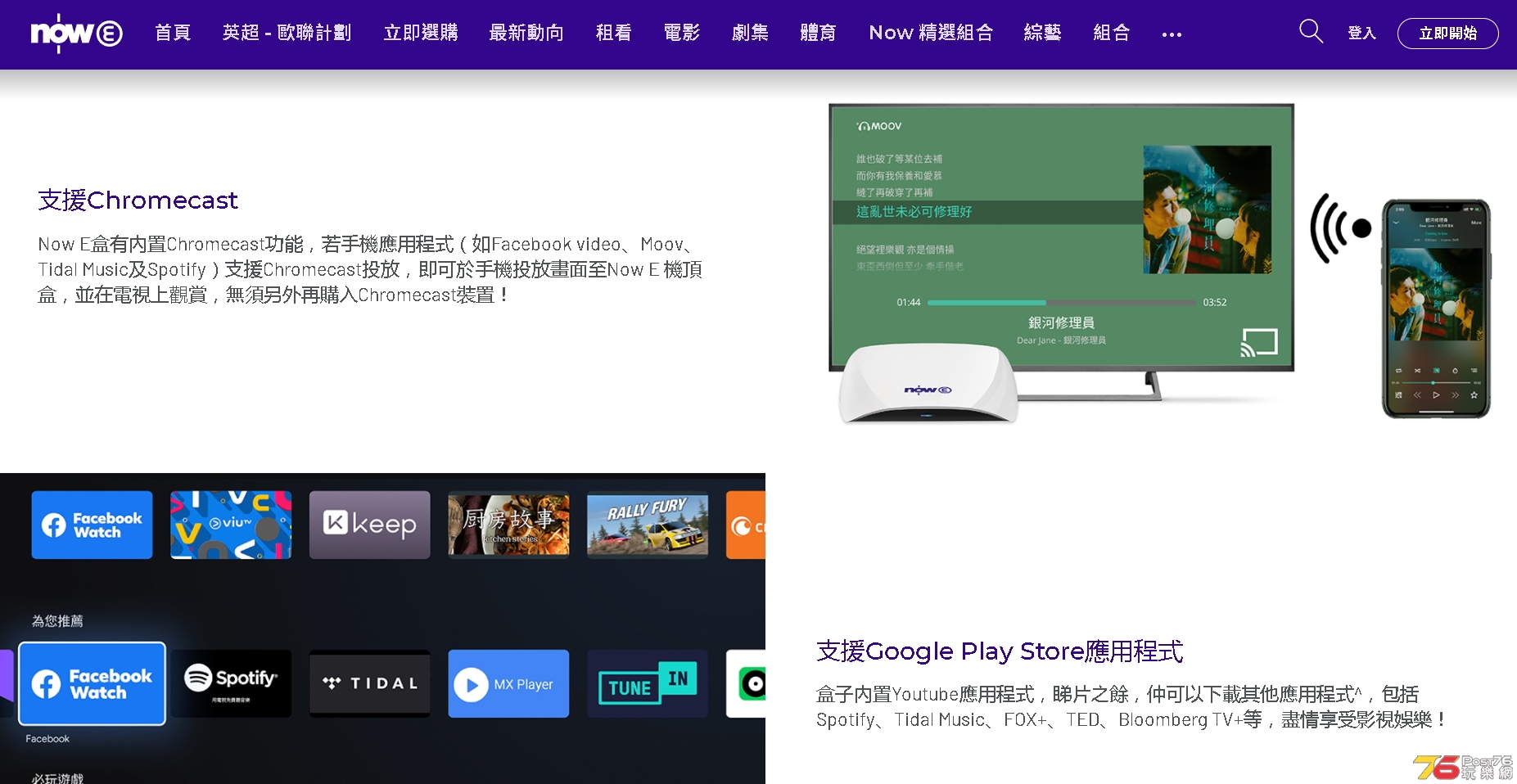Click the 銀河修理員 song title on TV
The height and width of the screenshot is (784, 1517).
click(1061, 322)
